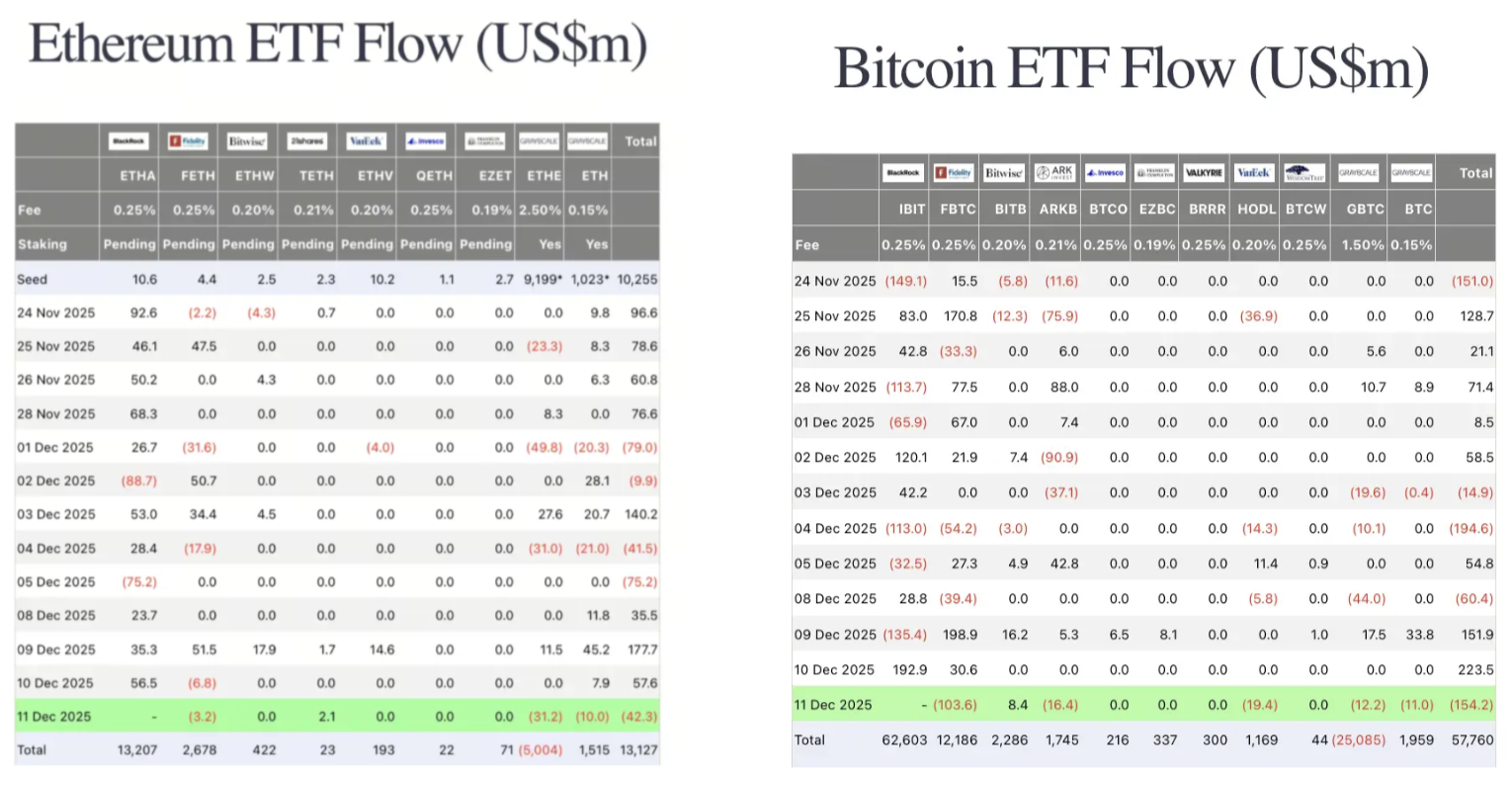Click ARK Invest logo in Bitcoin table
This screenshot has width=1512, height=785.
coord(1054,173)
